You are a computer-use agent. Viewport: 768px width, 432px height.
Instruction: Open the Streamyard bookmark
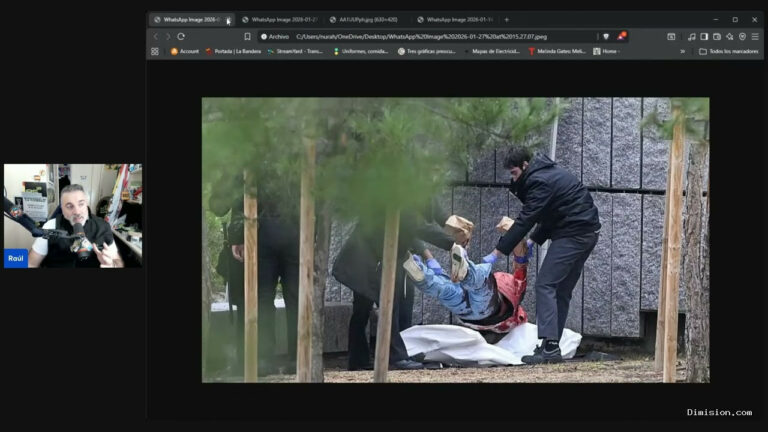pos(295,51)
